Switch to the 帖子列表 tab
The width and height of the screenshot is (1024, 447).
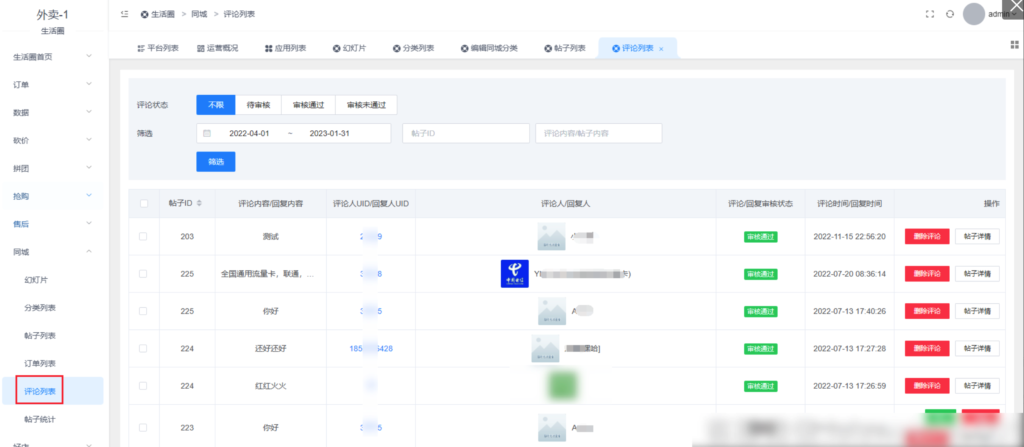(x=565, y=48)
